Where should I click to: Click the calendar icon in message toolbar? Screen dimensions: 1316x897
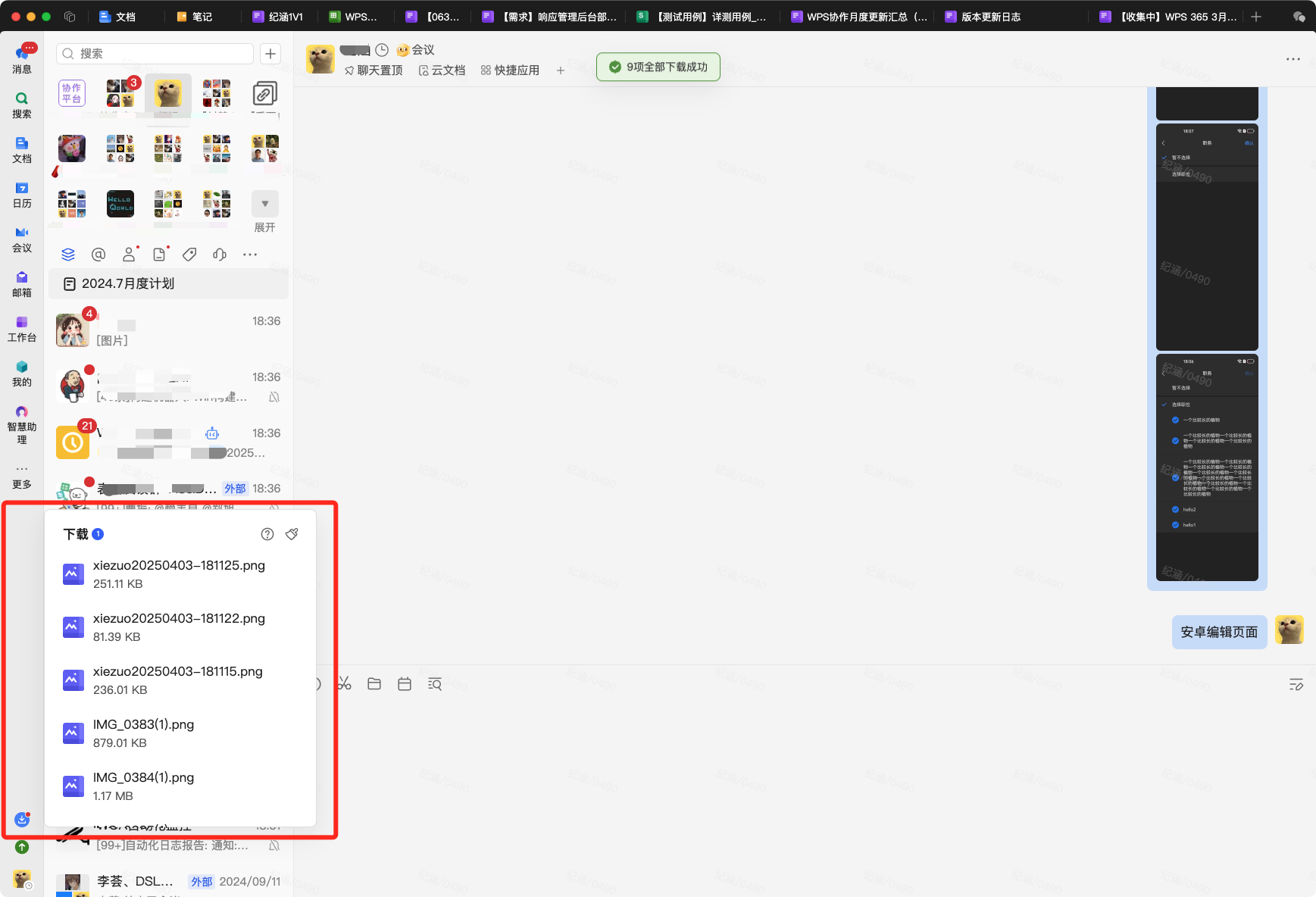[405, 684]
